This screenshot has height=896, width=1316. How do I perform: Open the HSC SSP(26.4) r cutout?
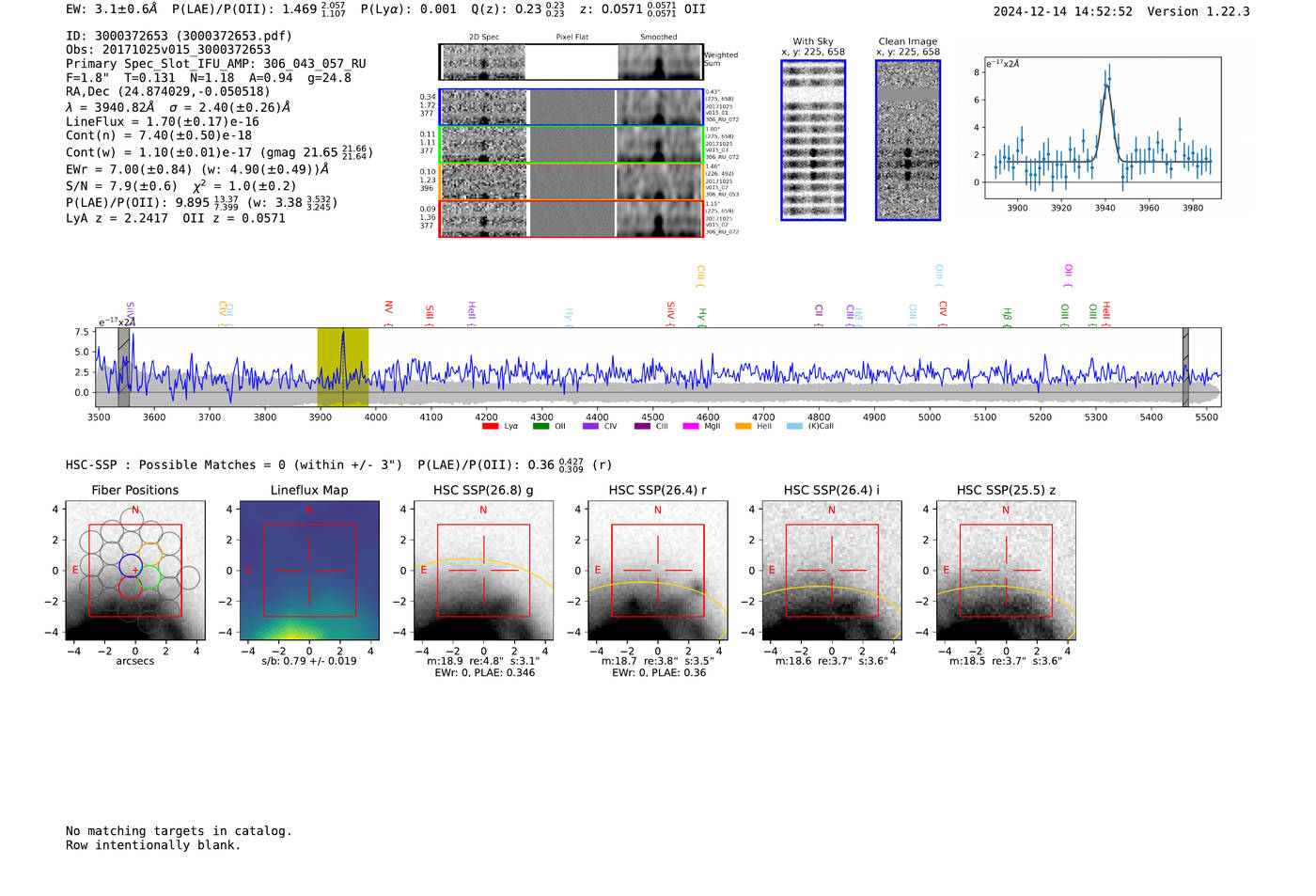pyautogui.click(x=657, y=571)
